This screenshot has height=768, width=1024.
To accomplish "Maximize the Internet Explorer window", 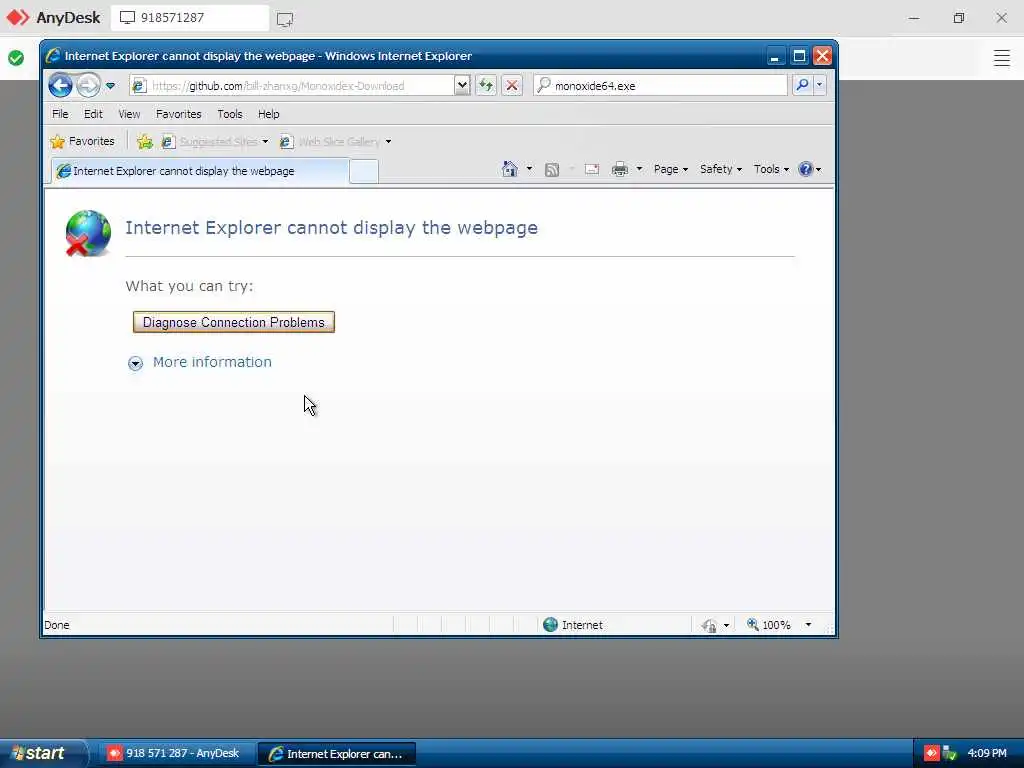I will [799, 56].
